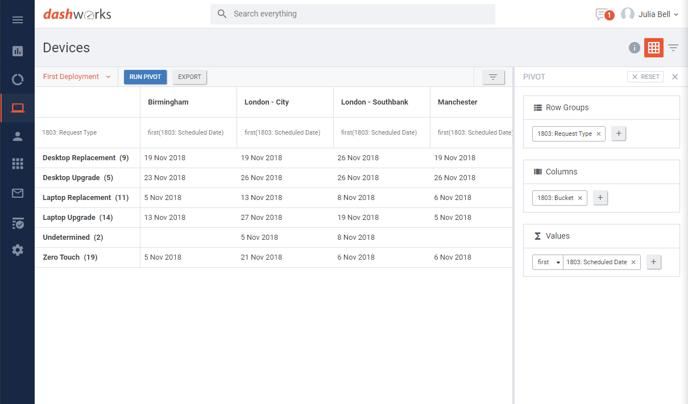Click the RUN PIVOT button
688x404 pixels.
click(145, 77)
